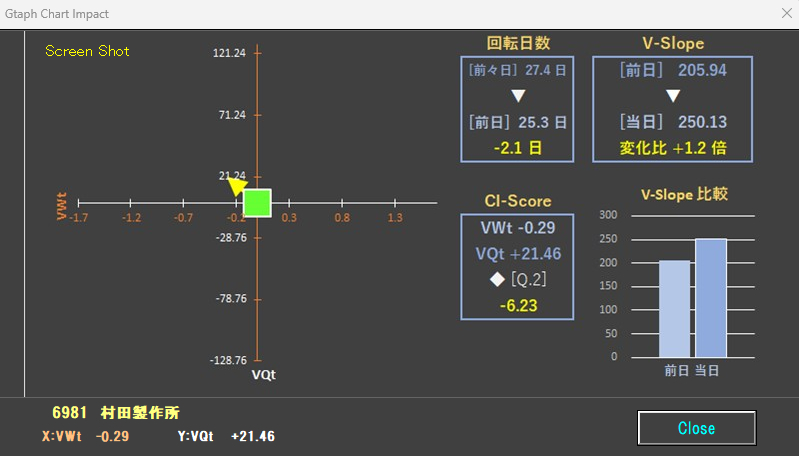
Task: Click the white triangle in V-Slope box
Action: 673,96
